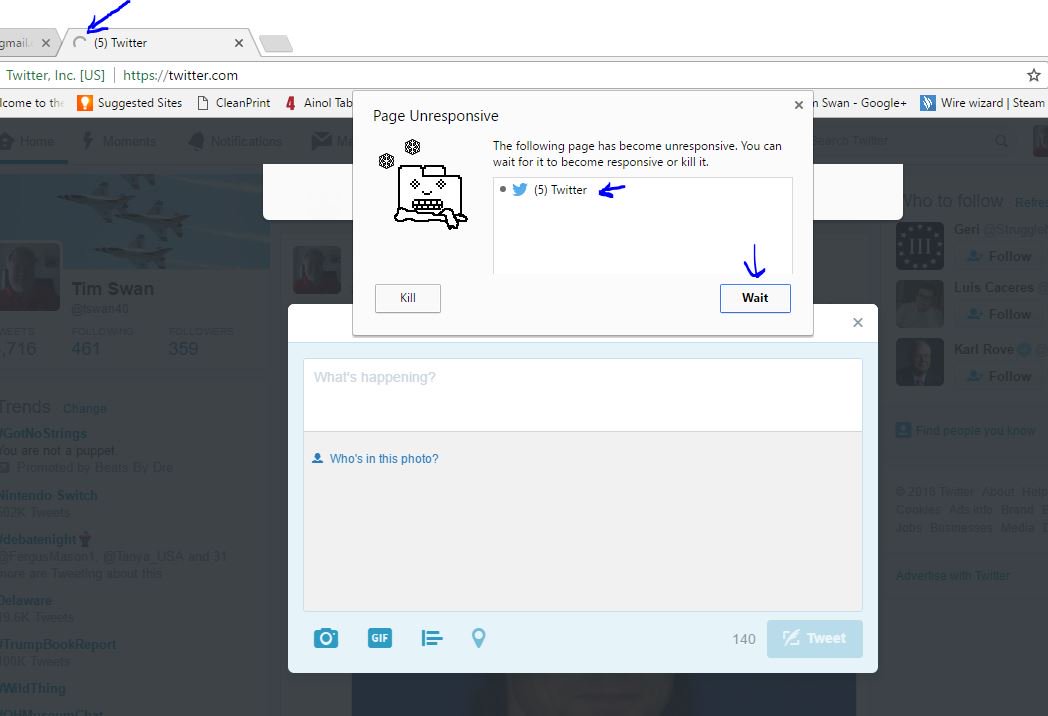Open the GIF picker icon
The width and height of the screenshot is (1048, 716).
pos(380,638)
